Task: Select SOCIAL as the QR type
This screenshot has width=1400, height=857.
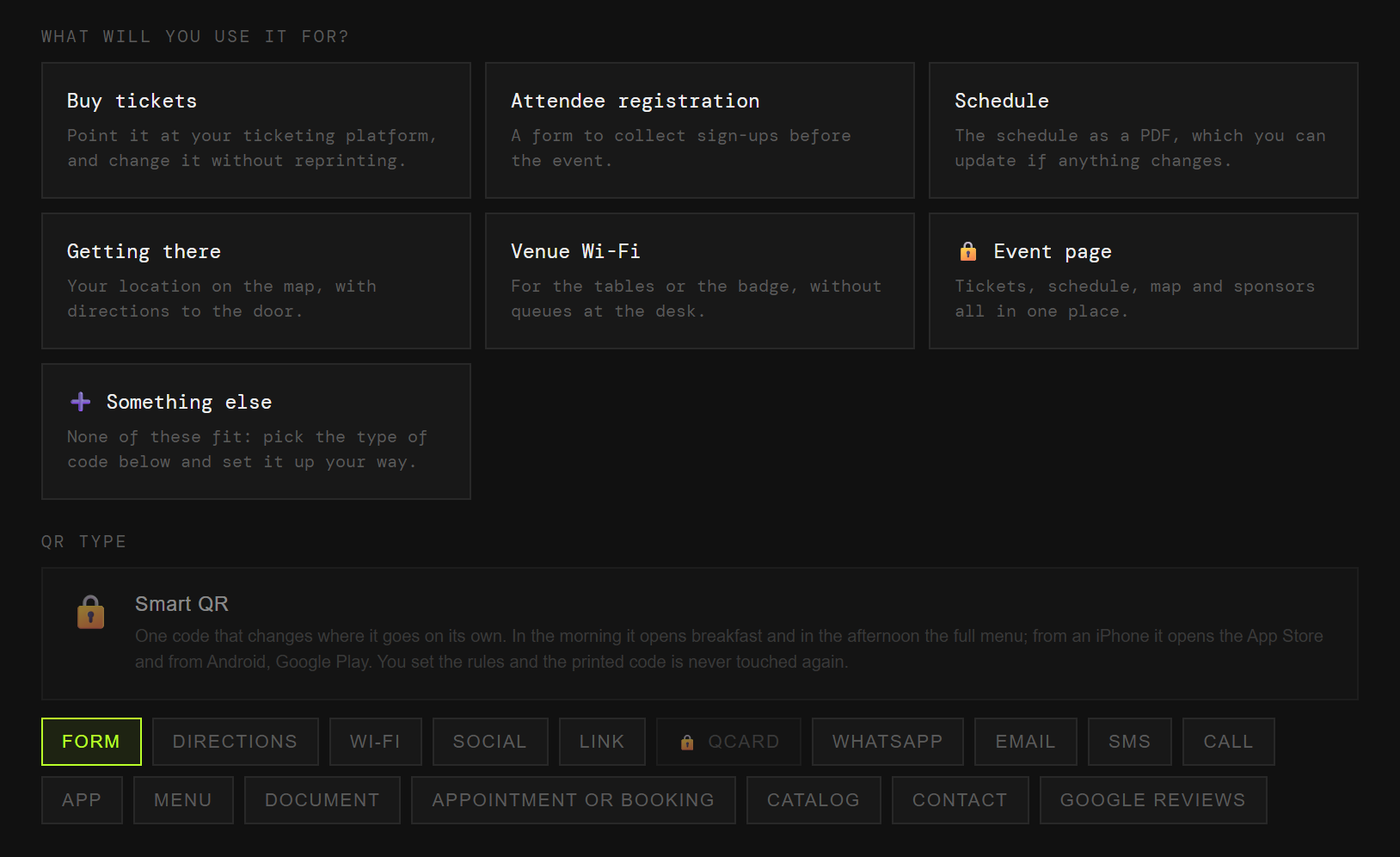Action: pos(490,742)
